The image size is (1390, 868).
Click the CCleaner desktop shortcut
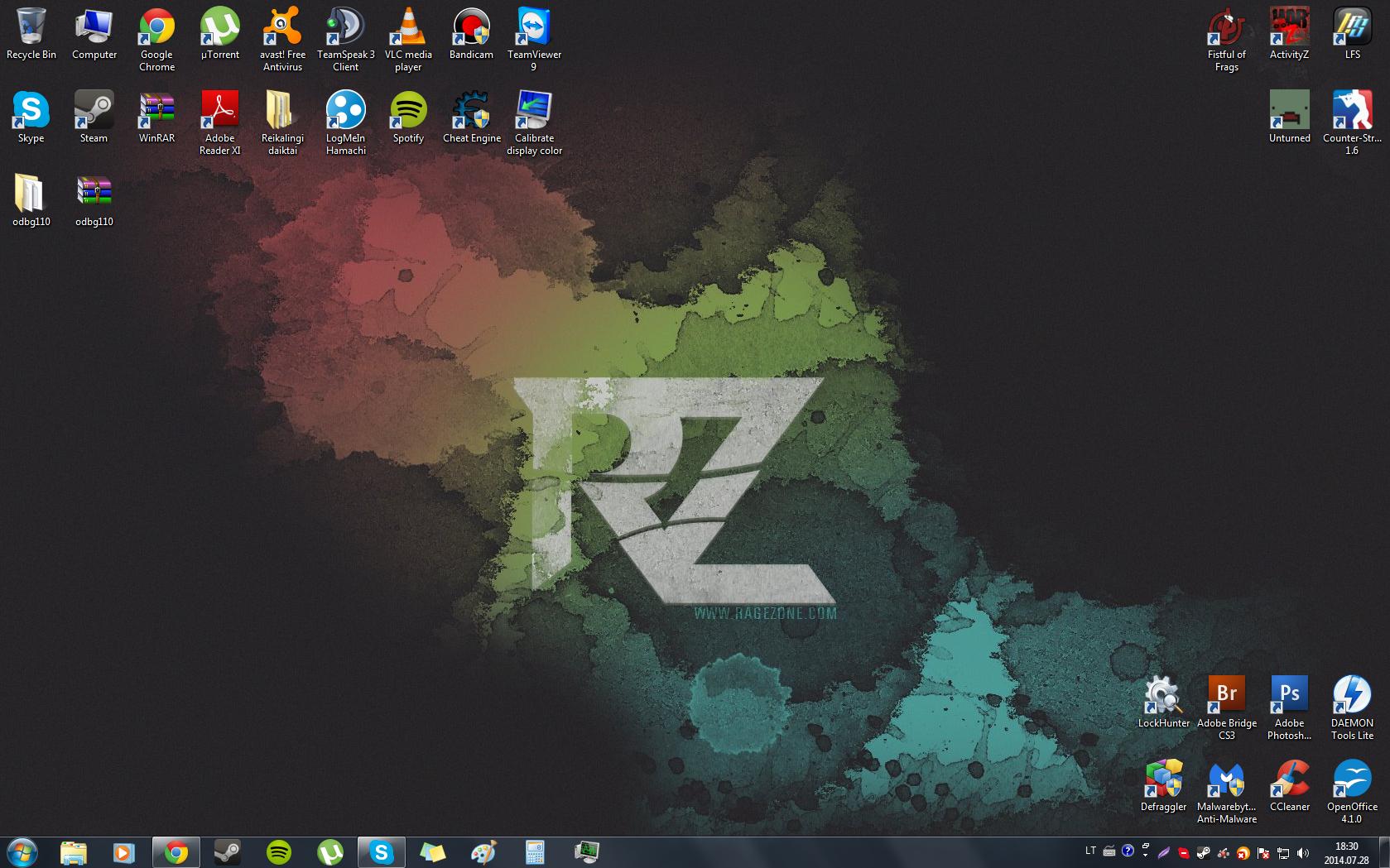tap(1289, 779)
